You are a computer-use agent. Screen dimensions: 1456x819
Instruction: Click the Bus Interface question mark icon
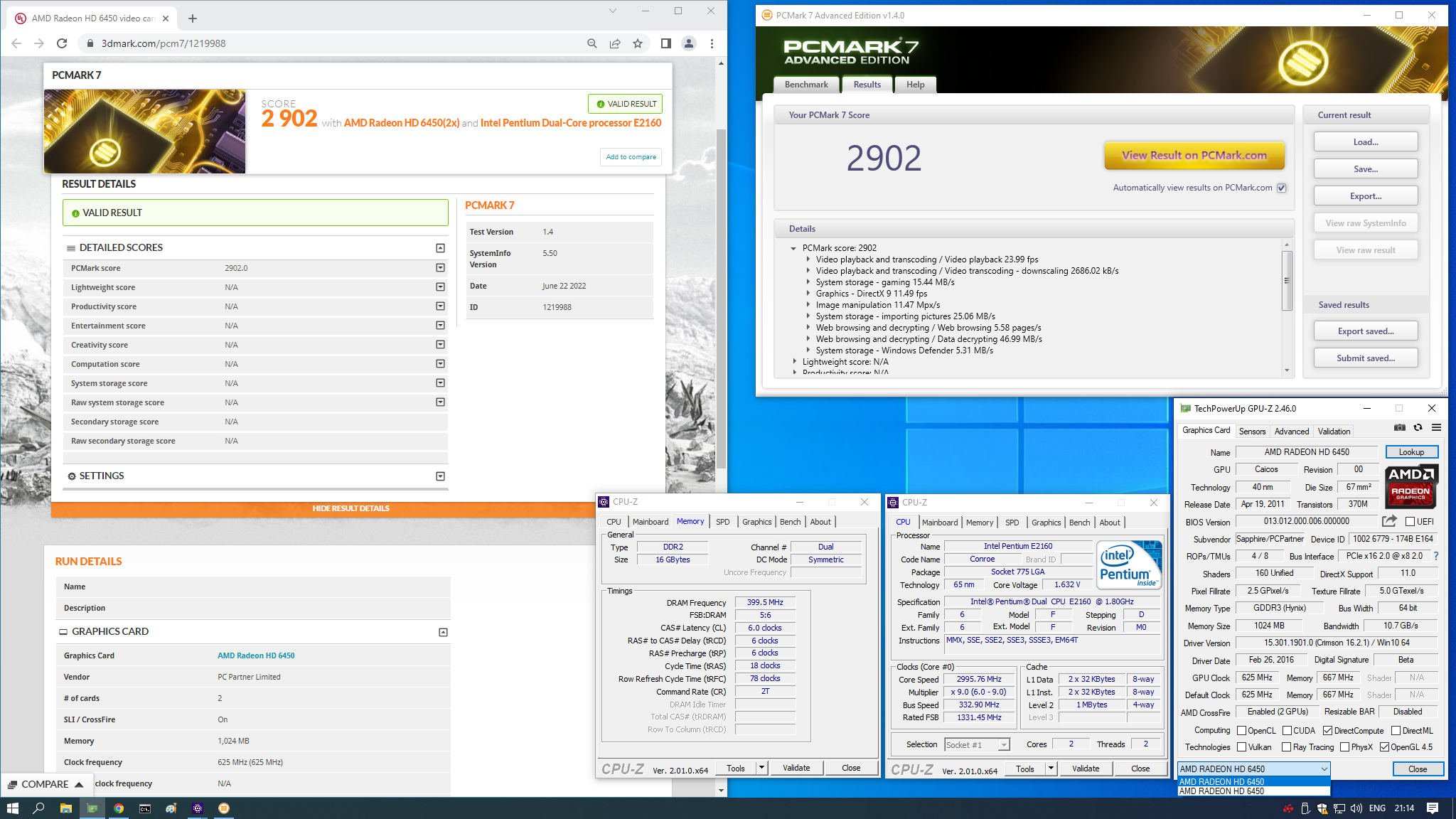pyautogui.click(x=1436, y=556)
